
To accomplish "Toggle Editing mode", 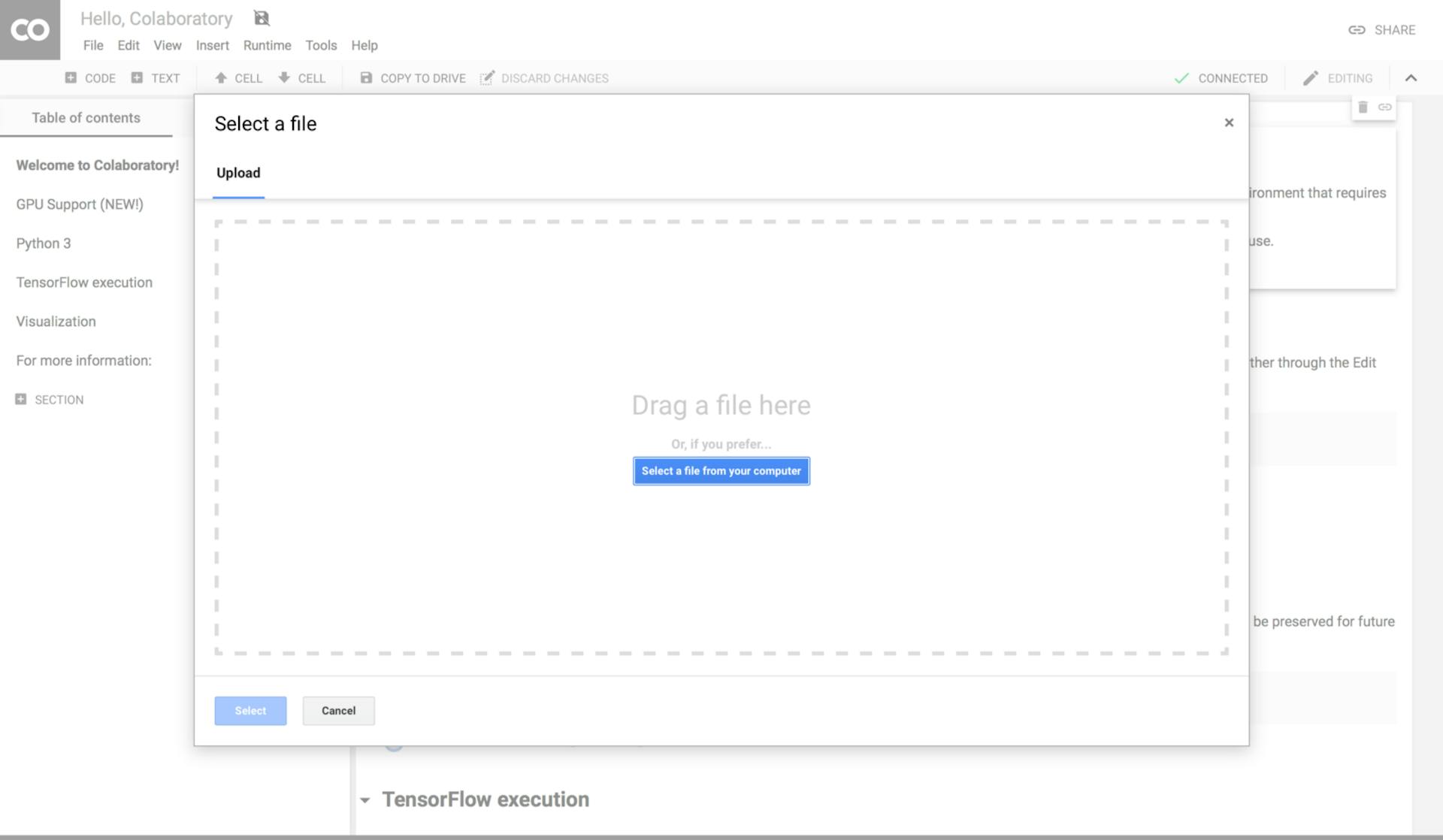I will click(1338, 77).
